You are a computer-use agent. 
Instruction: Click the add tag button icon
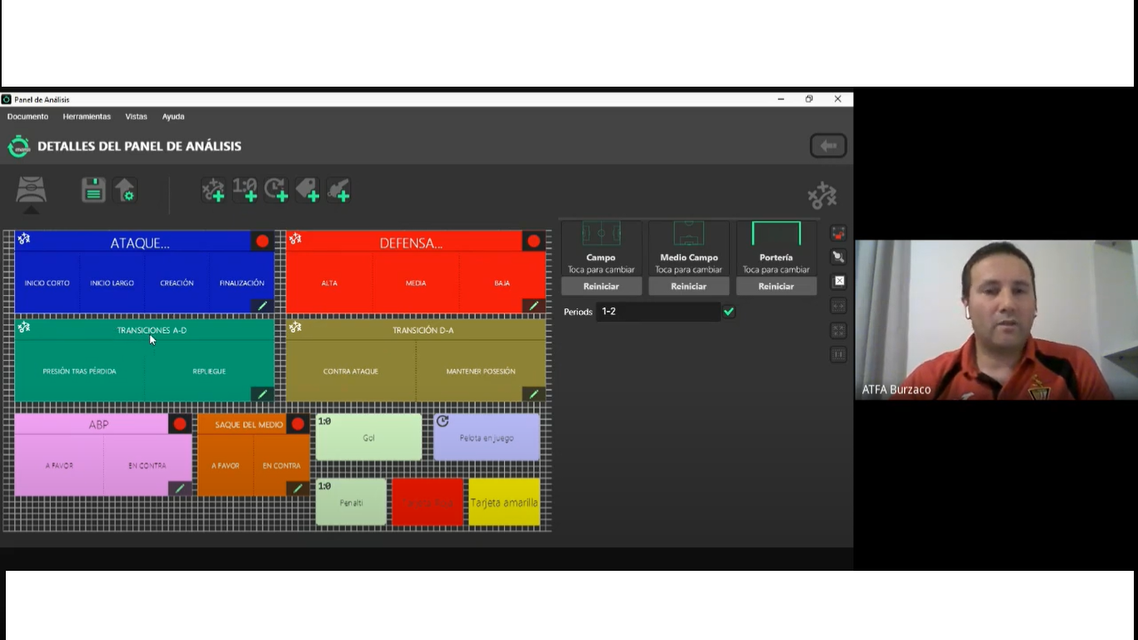pyautogui.click(x=308, y=190)
